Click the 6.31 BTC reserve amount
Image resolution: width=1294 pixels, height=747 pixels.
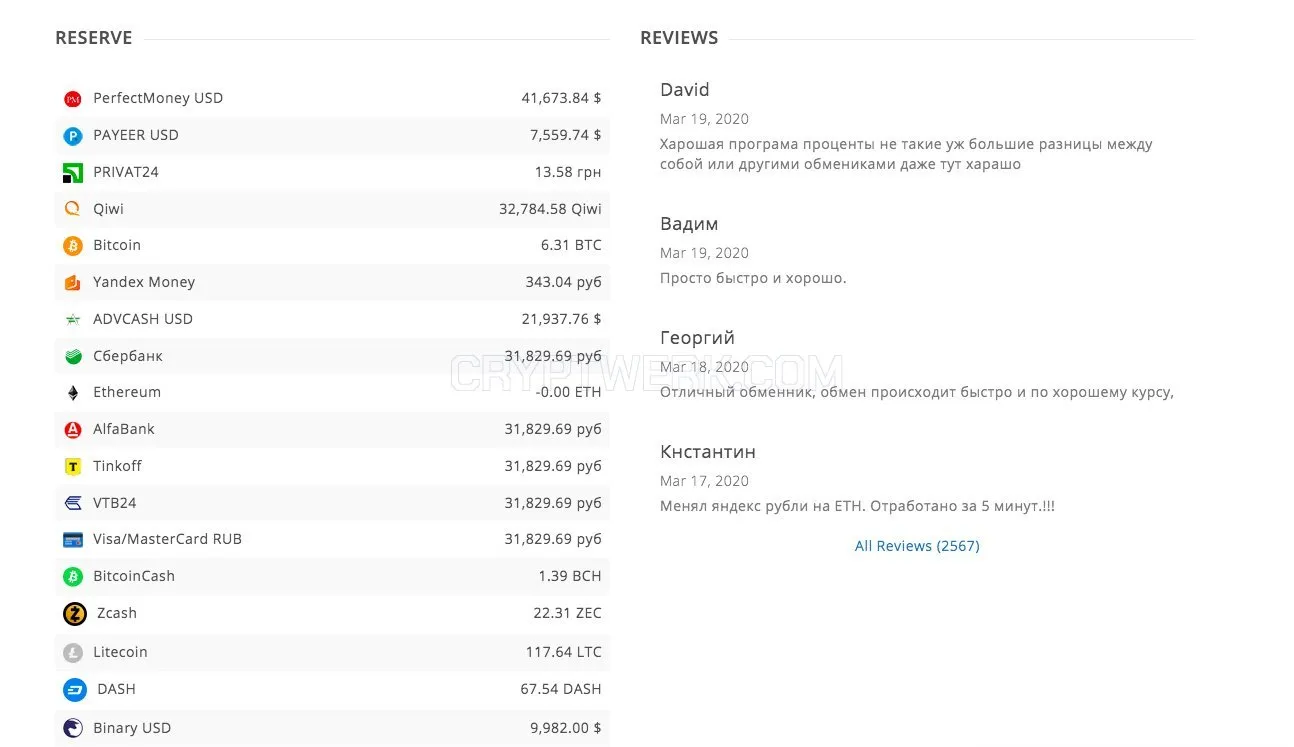point(572,245)
